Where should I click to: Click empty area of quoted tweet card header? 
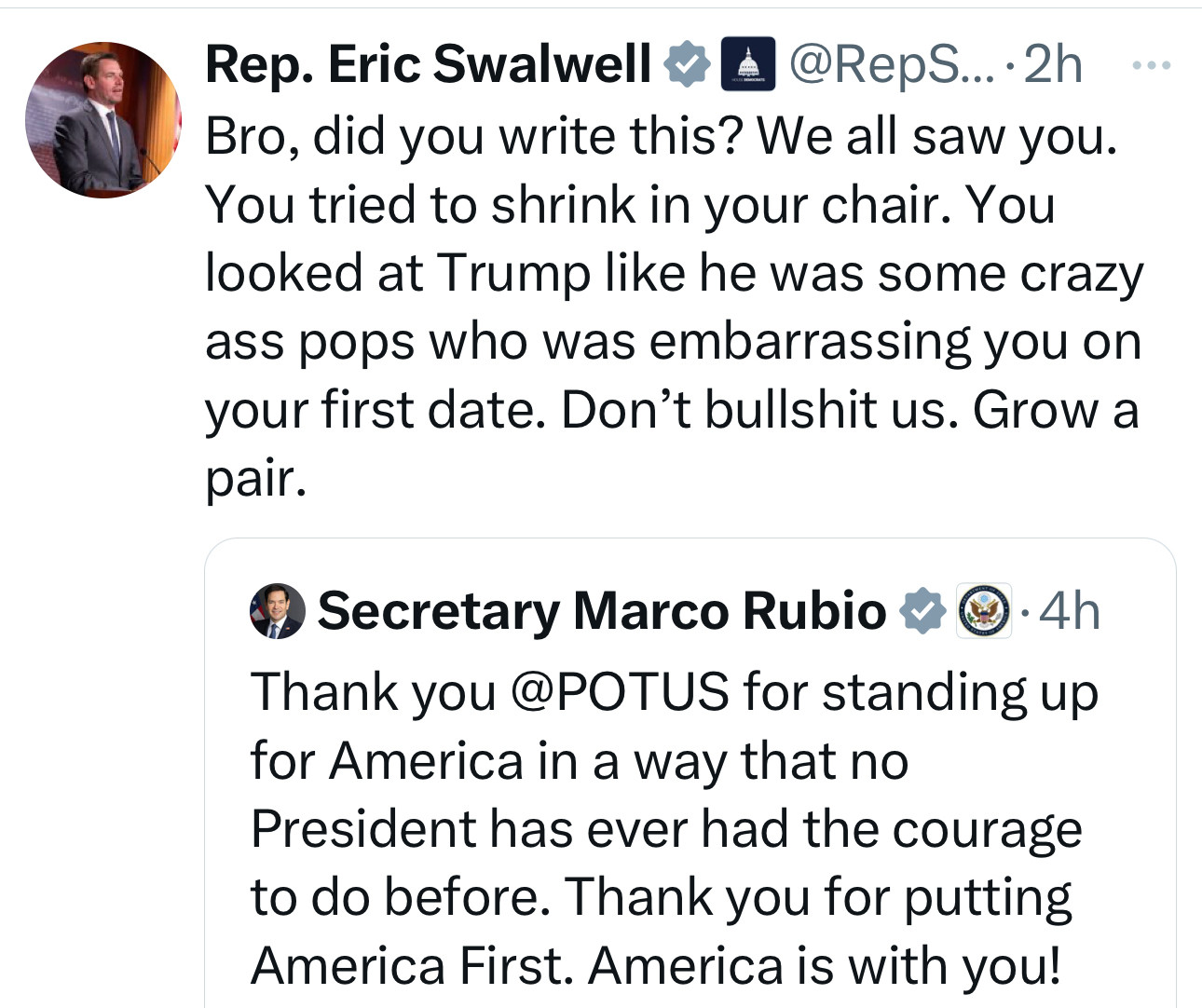pyautogui.click(x=1137, y=611)
